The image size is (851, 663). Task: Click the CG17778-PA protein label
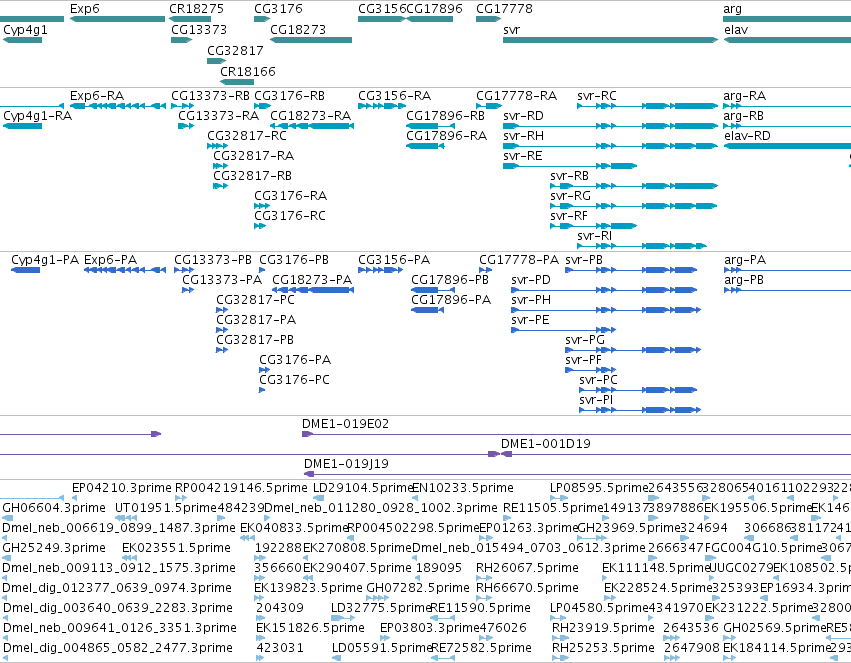pyautogui.click(x=519, y=260)
